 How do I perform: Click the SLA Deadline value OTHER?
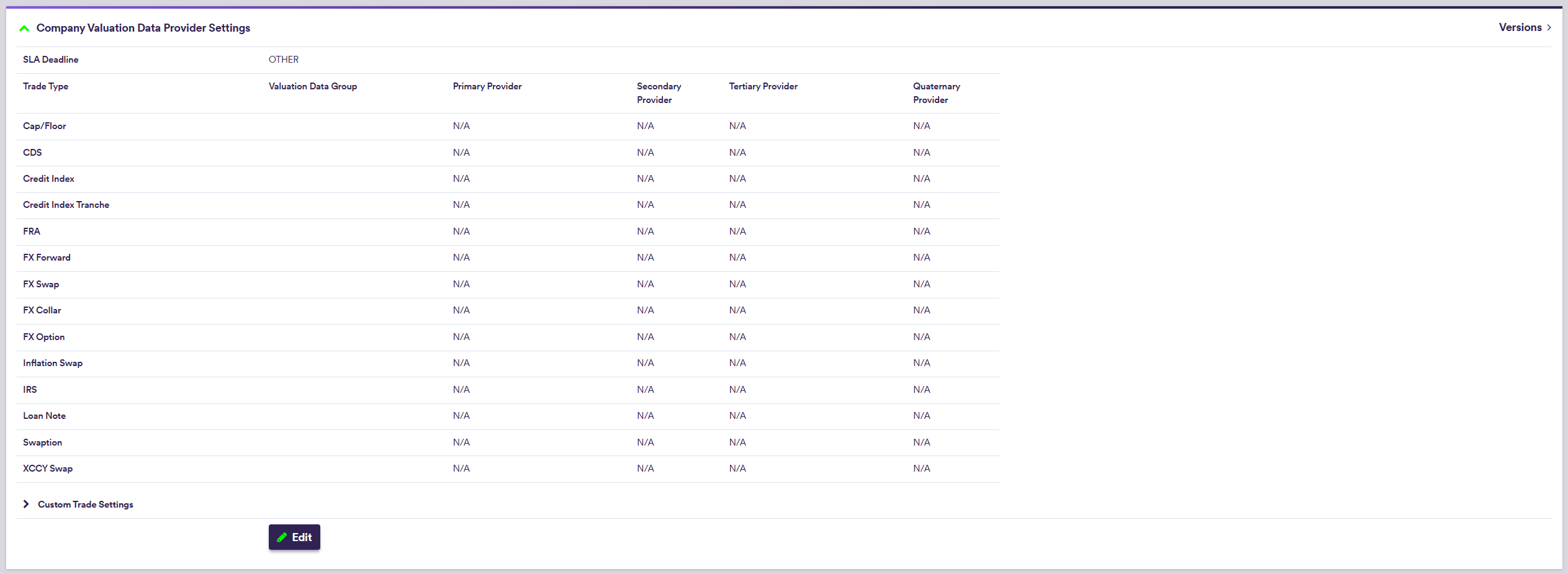283,60
